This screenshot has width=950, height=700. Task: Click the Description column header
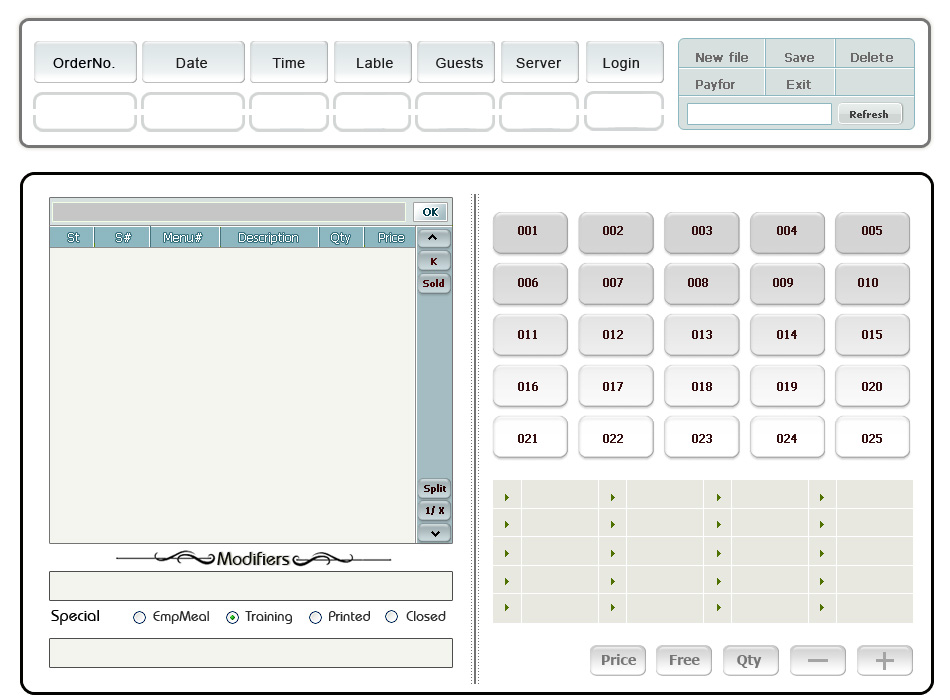268,238
